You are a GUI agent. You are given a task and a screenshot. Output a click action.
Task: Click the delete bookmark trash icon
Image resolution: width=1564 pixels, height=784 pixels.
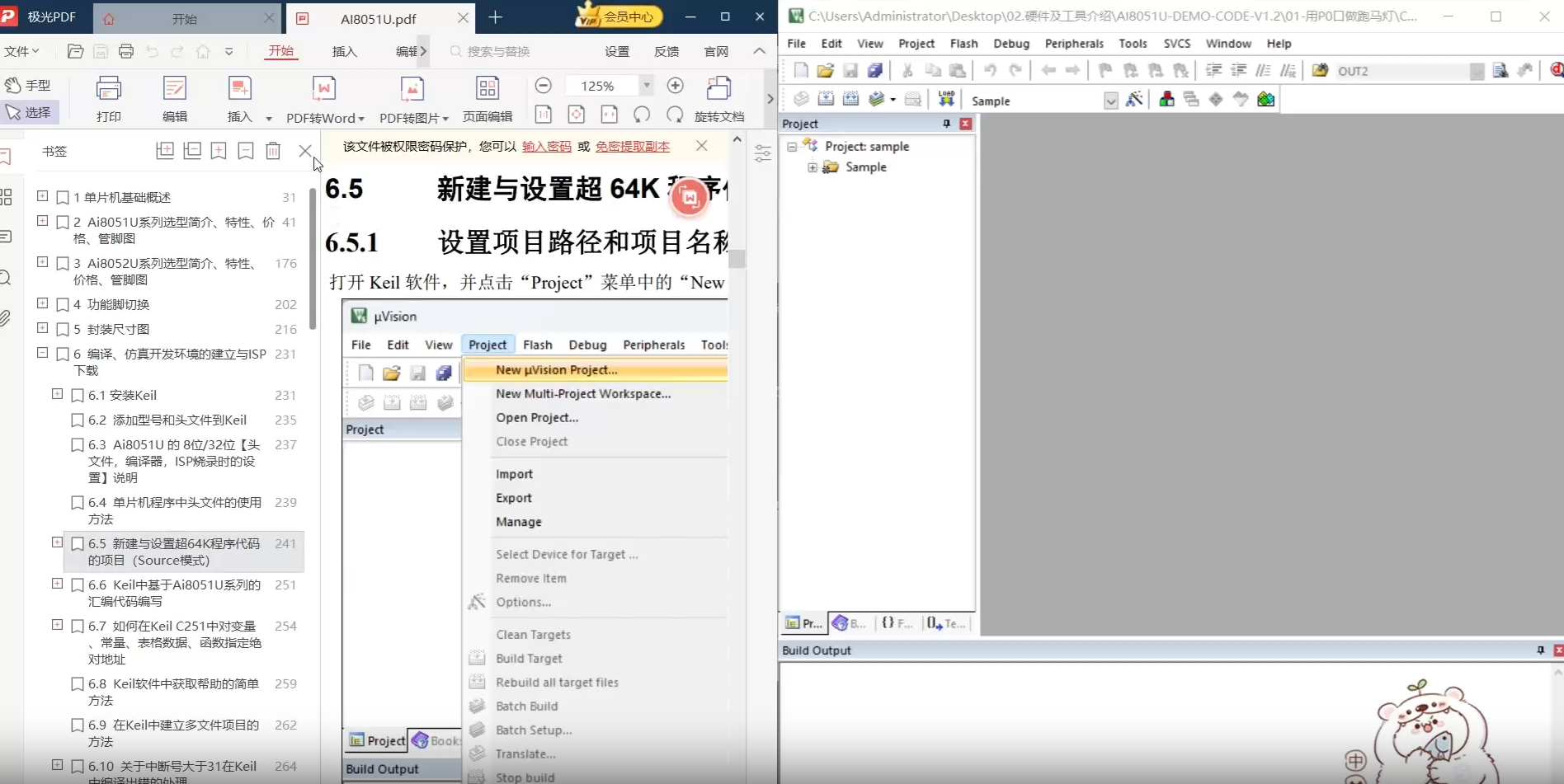point(273,151)
